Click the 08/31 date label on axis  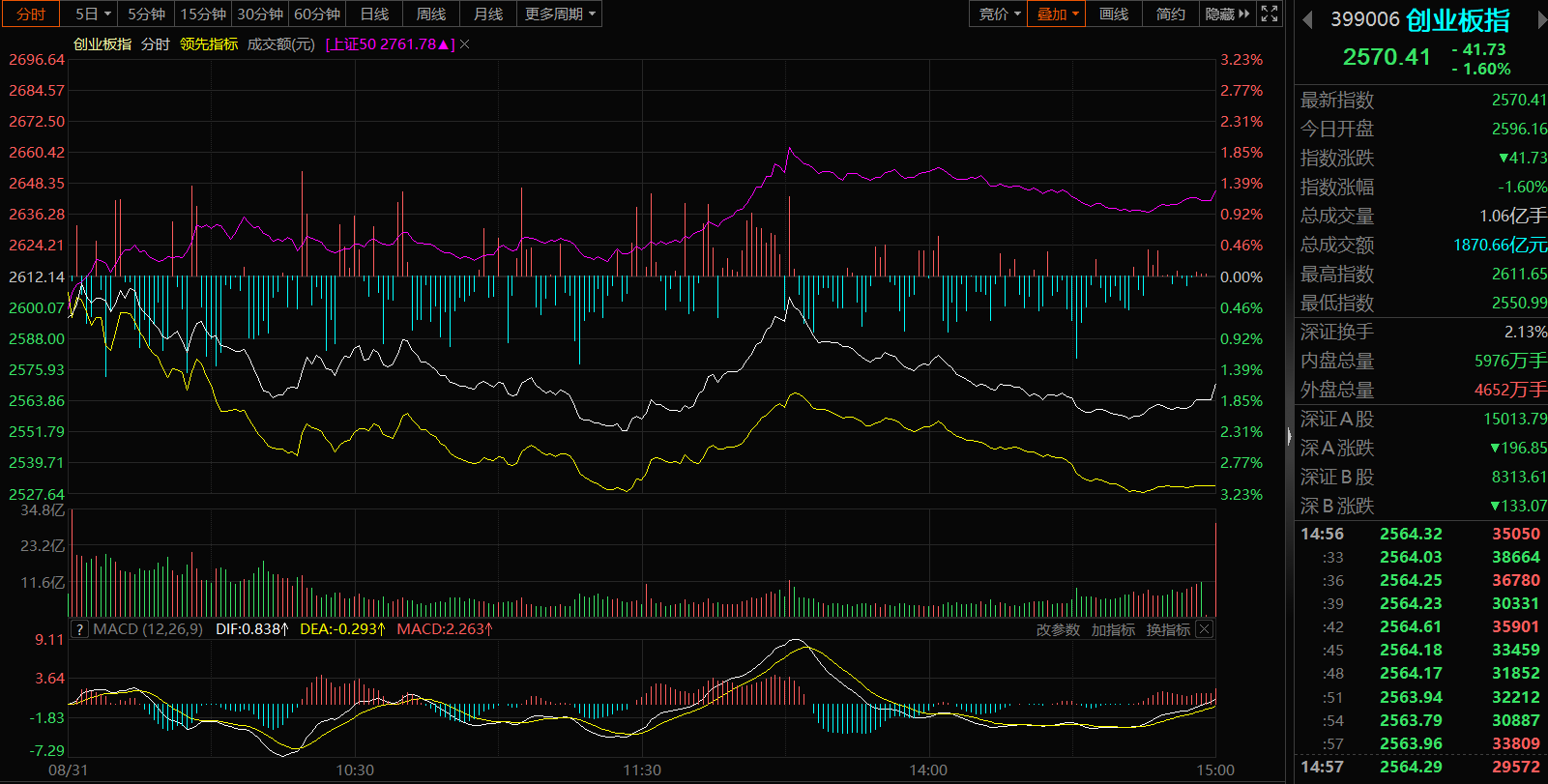tap(68, 770)
